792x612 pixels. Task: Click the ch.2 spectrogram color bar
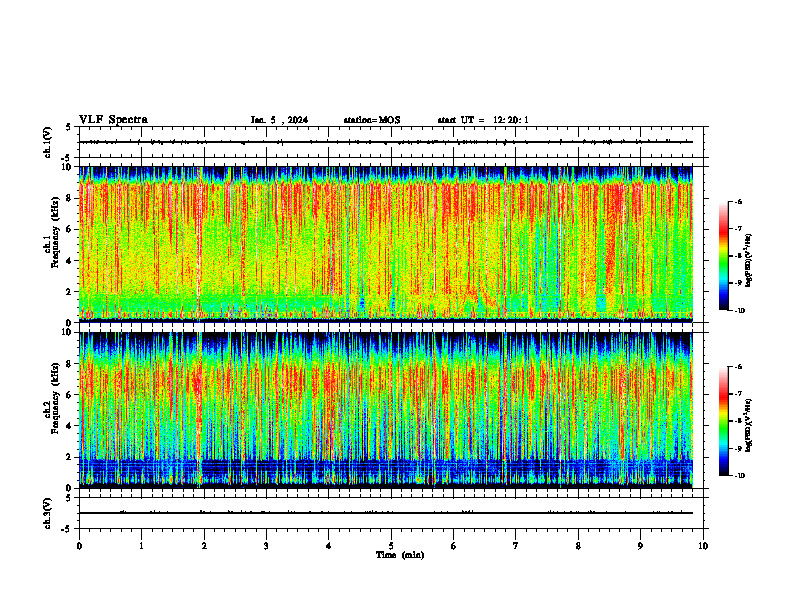click(723, 421)
